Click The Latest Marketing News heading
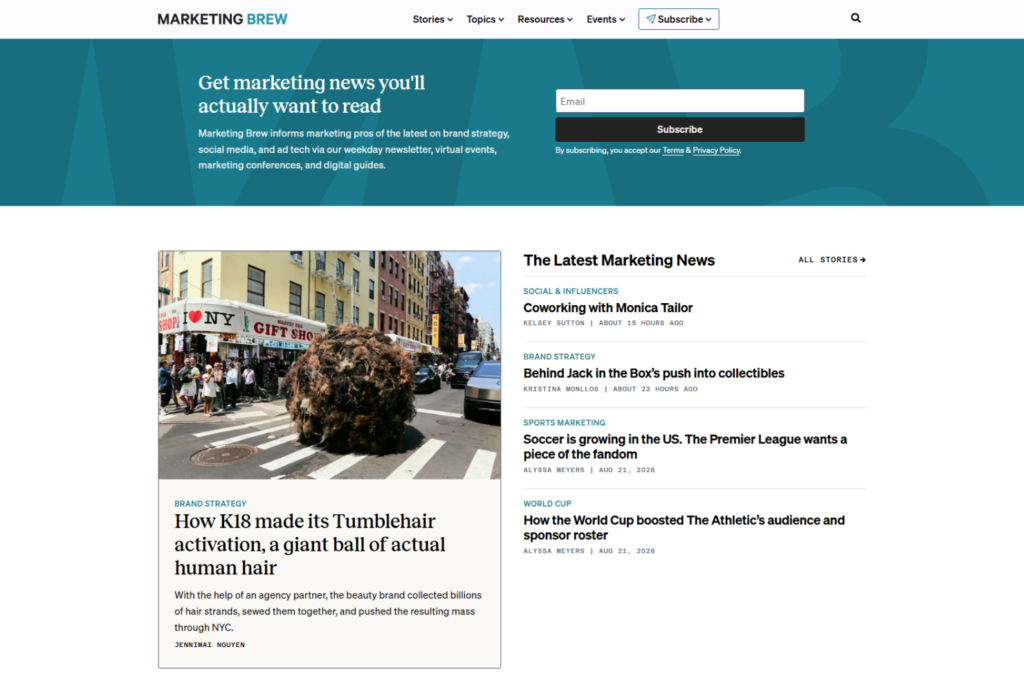 (x=618, y=260)
